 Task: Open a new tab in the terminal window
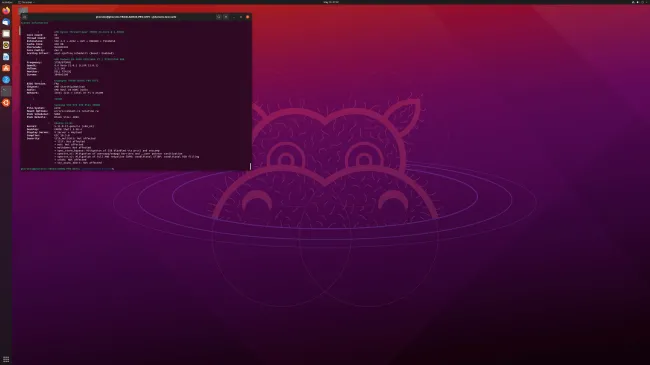(24, 17)
